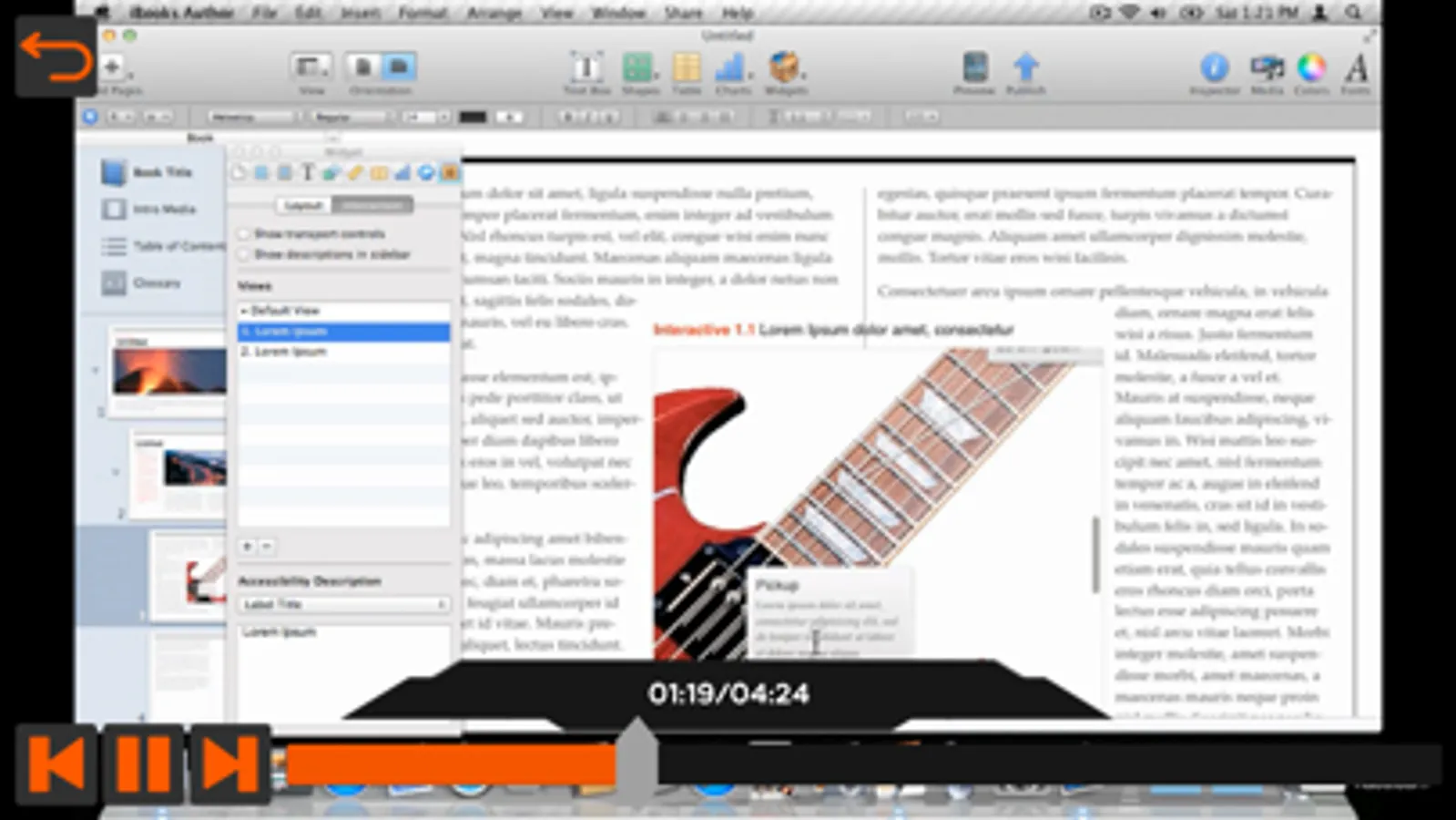The image size is (1456, 820).
Task: Open the Shapes toolbar icon
Action: pos(638,67)
